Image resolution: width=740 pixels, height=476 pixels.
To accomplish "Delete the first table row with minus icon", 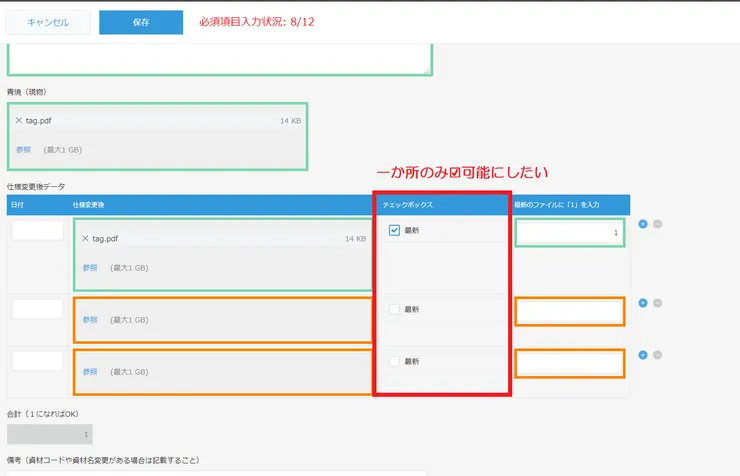I will pyautogui.click(x=657, y=224).
